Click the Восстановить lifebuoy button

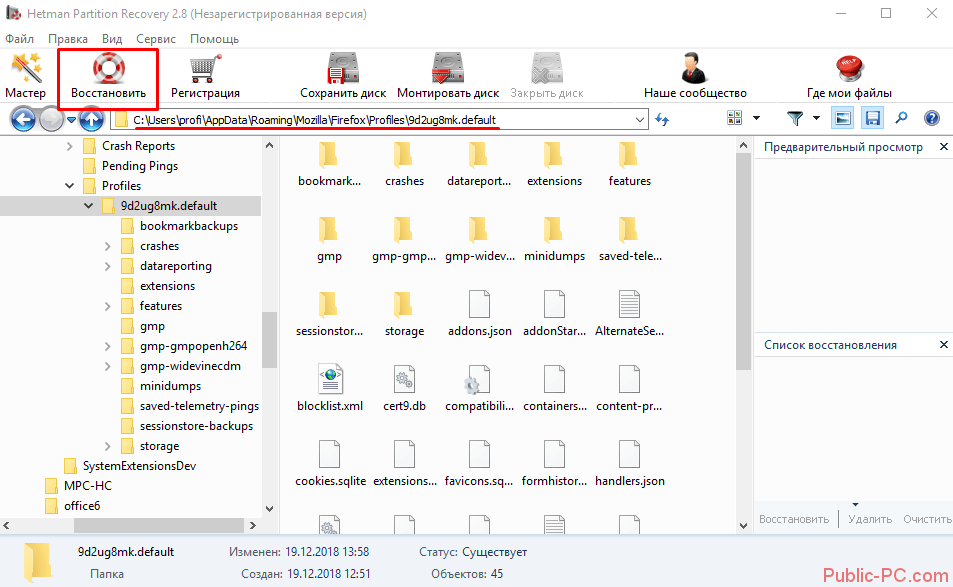pyautogui.click(x=108, y=77)
